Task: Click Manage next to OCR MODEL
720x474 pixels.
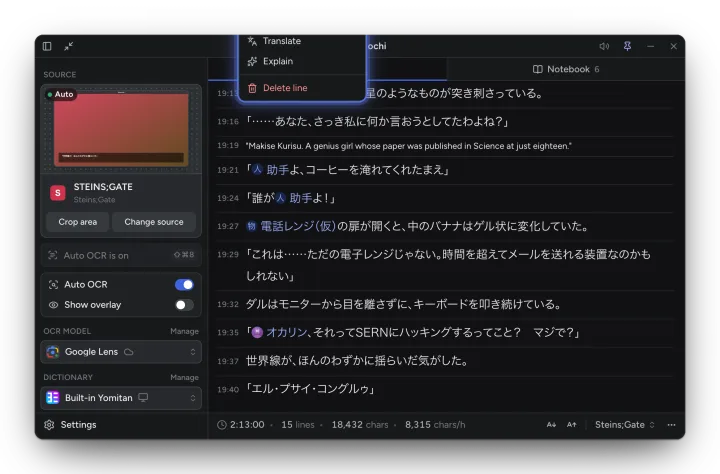Action: click(x=184, y=331)
